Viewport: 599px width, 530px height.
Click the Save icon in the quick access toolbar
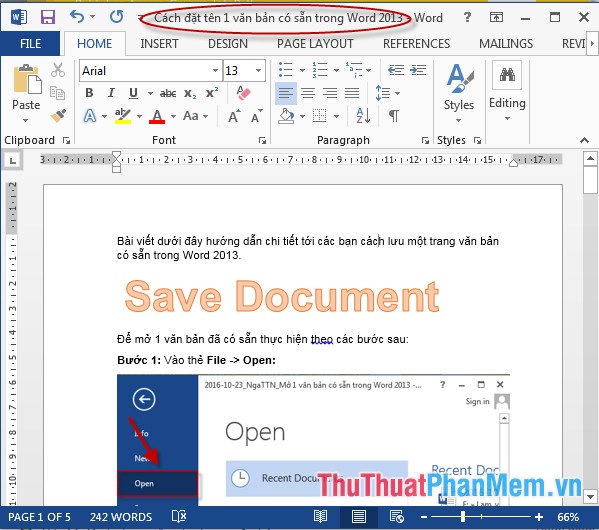click(48, 17)
